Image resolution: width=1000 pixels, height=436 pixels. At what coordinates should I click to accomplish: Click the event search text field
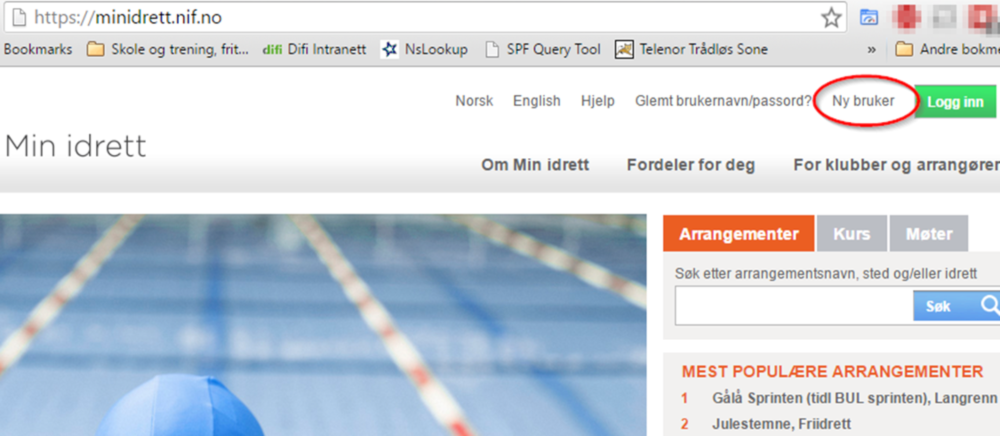pyautogui.click(x=794, y=305)
